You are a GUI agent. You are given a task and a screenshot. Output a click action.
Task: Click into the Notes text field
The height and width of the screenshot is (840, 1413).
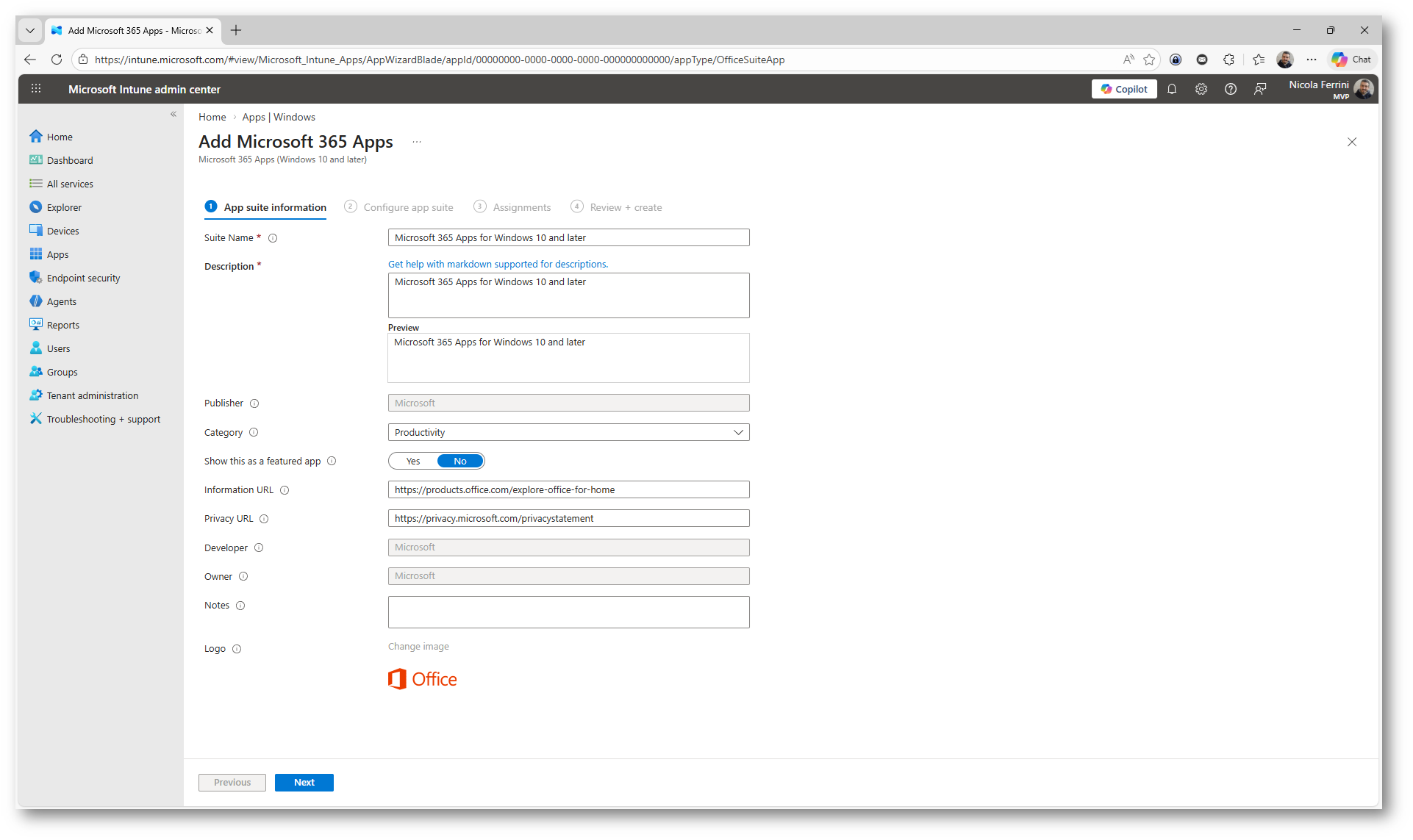568,612
